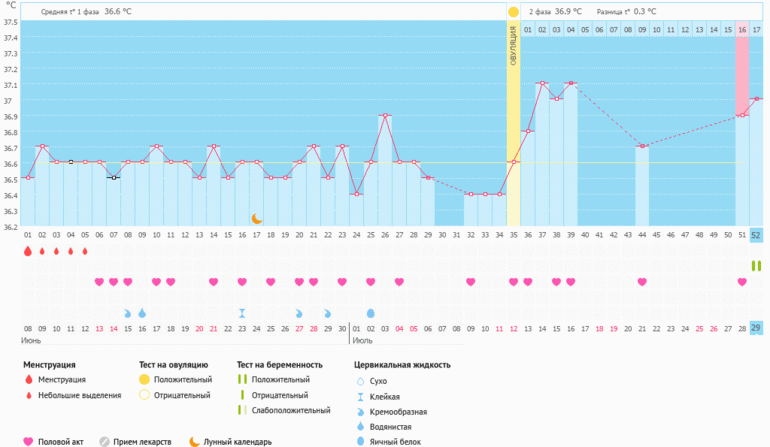The width and height of the screenshot is (770, 447).
Task: Click the Средняя t° 1 фаза label
Action: [x=70, y=12]
